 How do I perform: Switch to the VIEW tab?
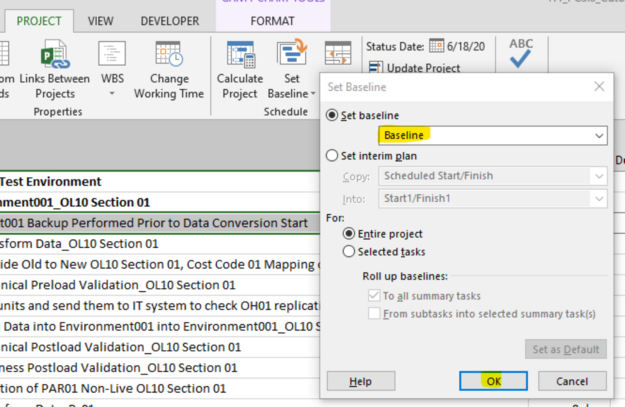pyautogui.click(x=100, y=21)
